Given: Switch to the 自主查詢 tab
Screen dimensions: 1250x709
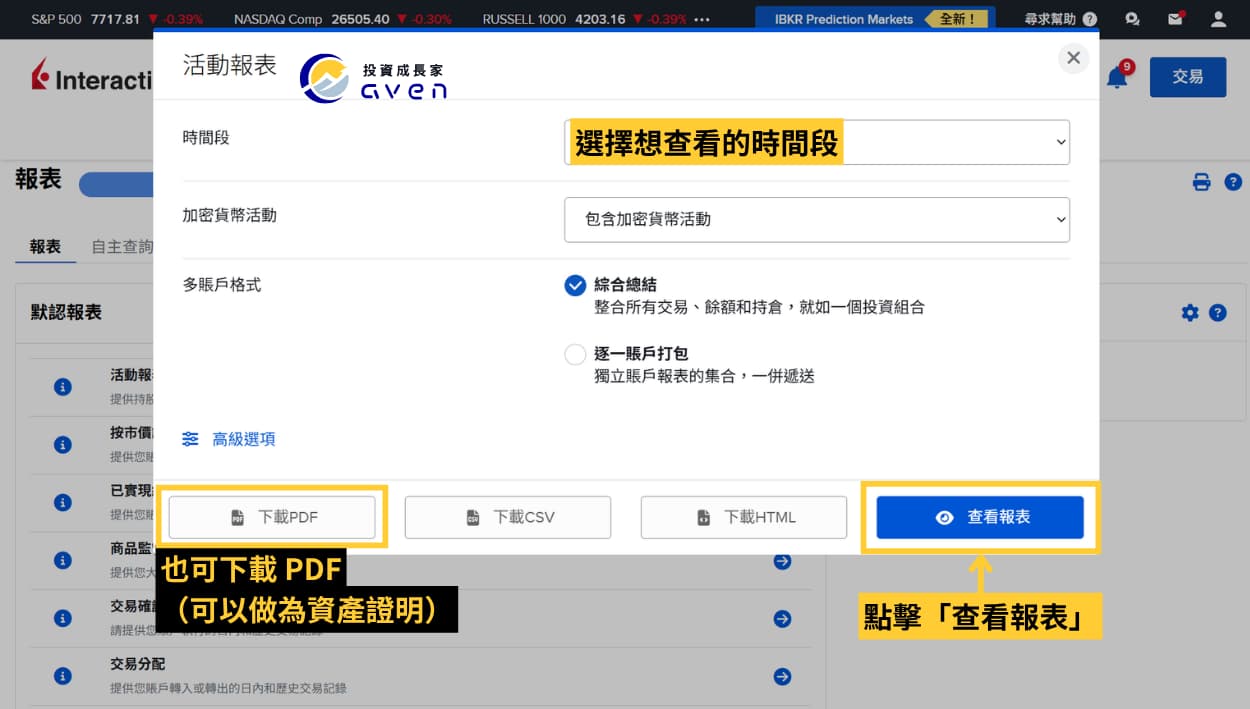Looking at the screenshot, I should (x=122, y=246).
